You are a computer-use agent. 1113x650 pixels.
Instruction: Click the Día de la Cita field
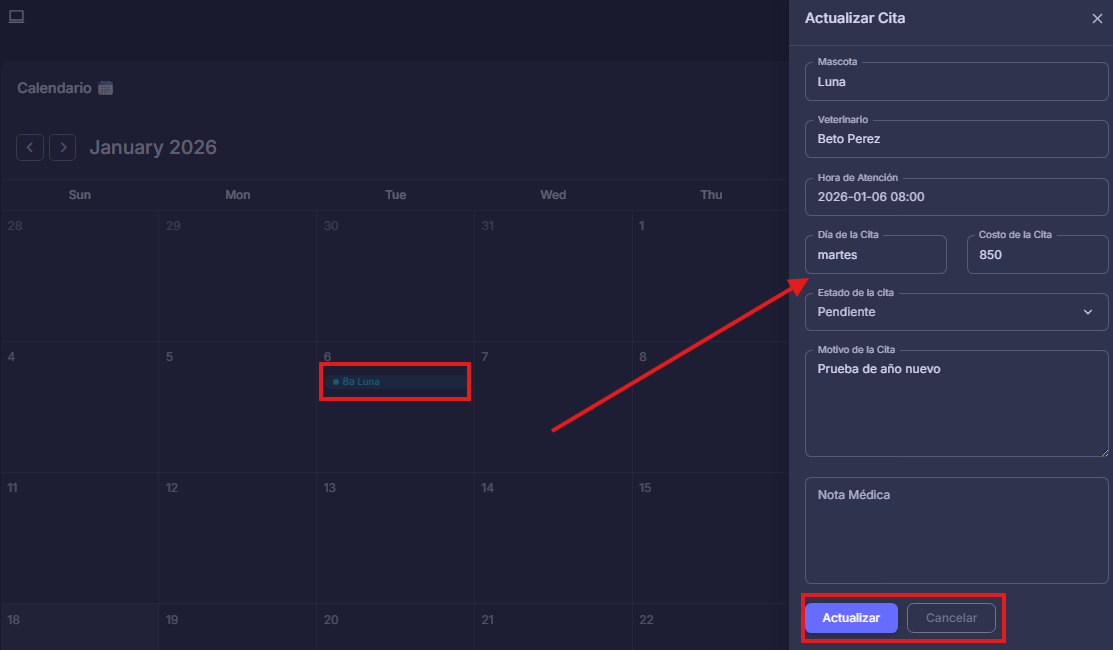pyautogui.click(x=875, y=255)
